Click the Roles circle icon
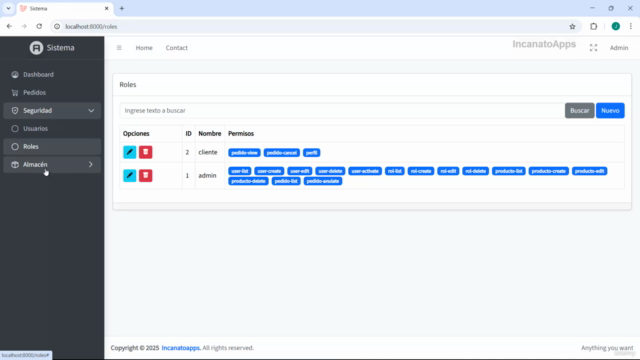 tap(15, 147)
